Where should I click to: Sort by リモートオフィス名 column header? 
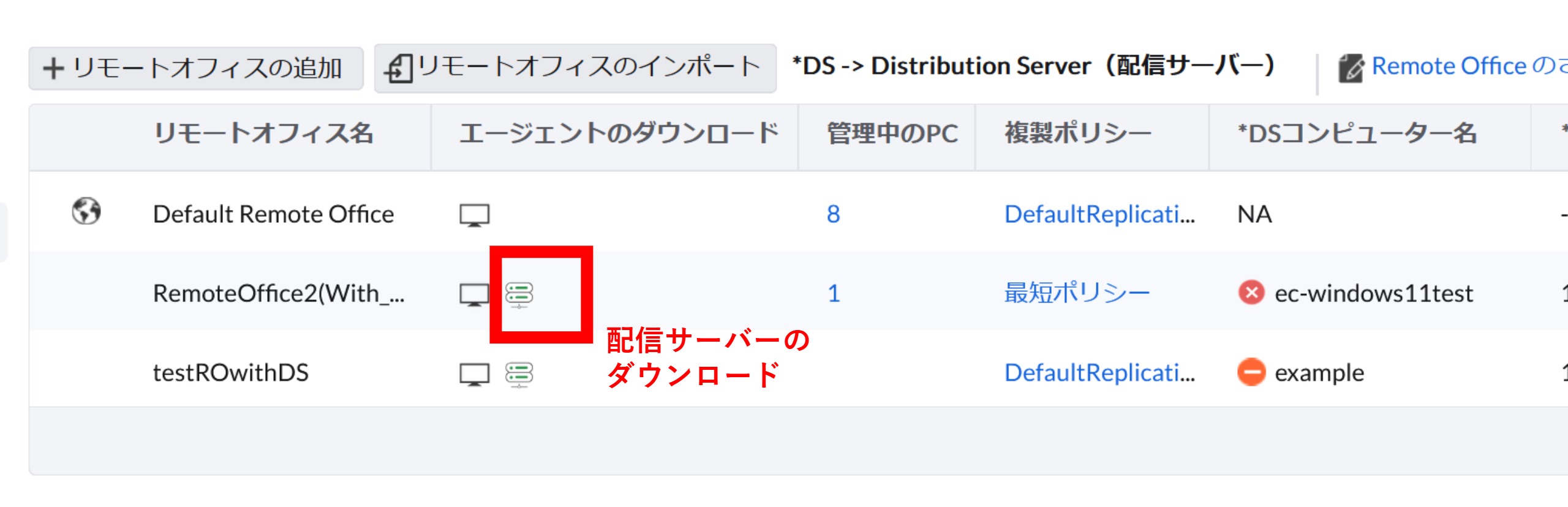tap(263, 133)
